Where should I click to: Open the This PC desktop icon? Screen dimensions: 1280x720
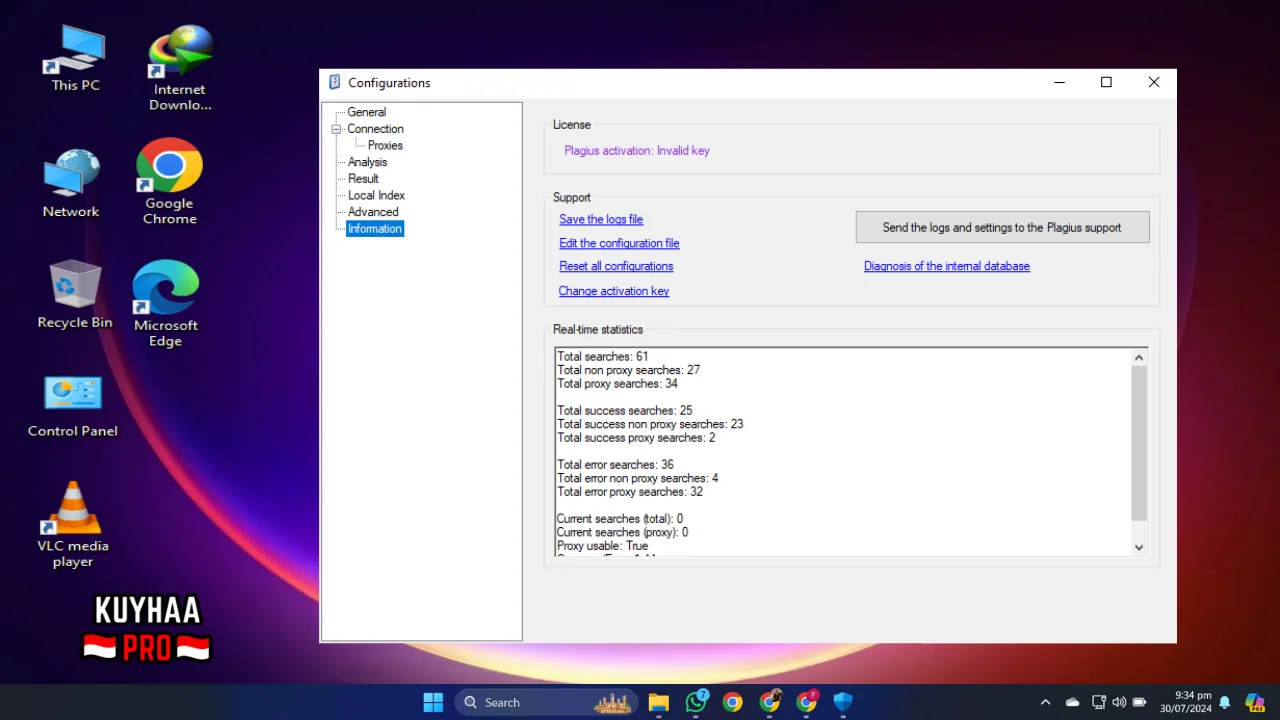(x=75, y=58)
